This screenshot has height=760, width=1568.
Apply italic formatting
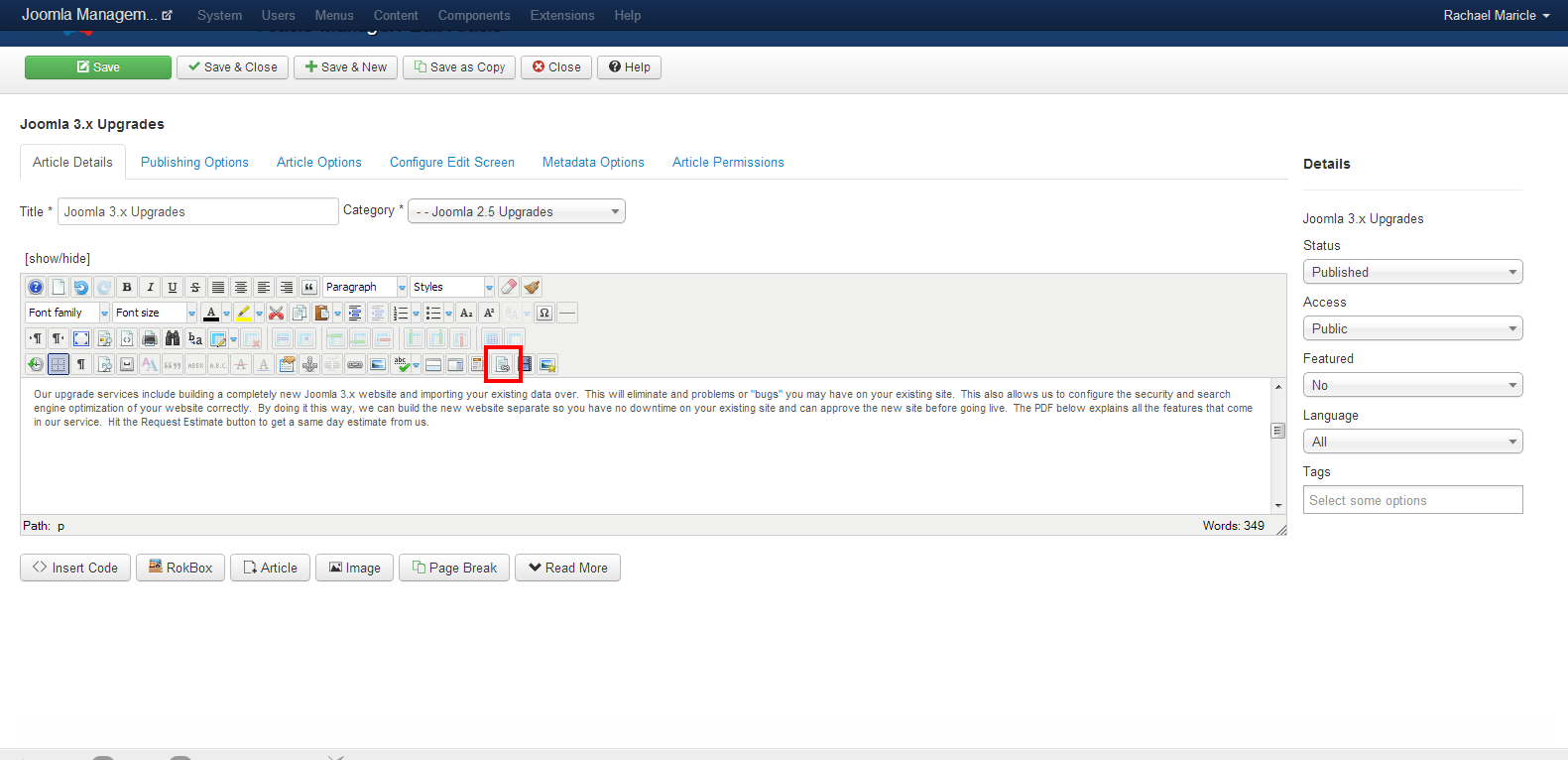pos(150,287)
